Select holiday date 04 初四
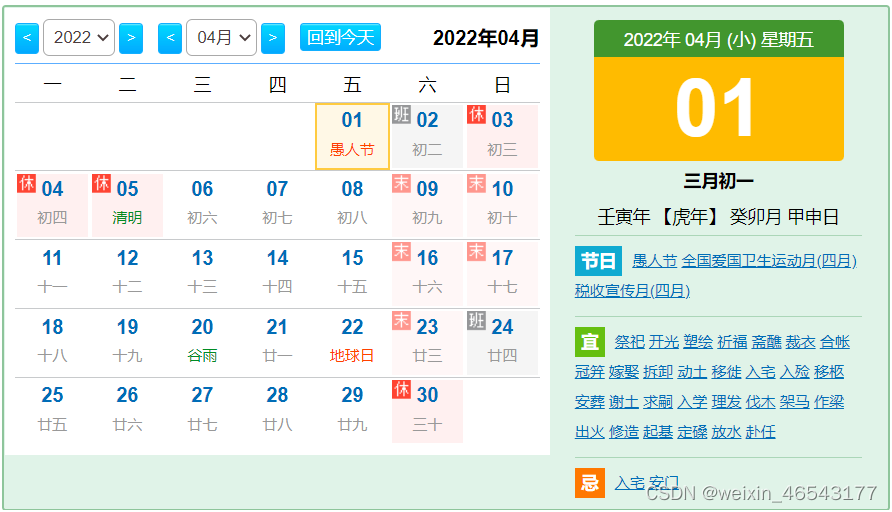892x512 pixels. 52,205
